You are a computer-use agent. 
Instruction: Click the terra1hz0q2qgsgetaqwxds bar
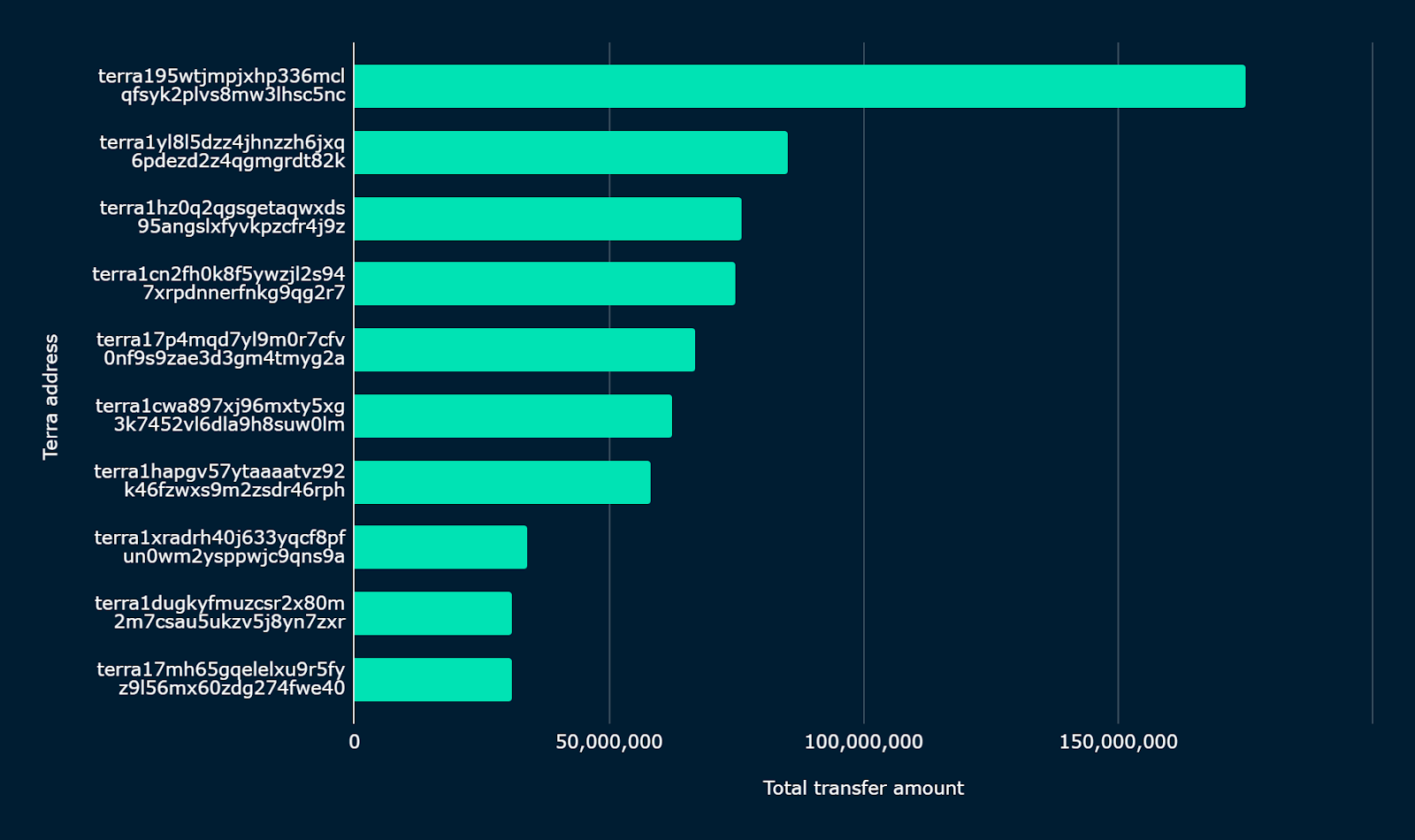[x=547, y=218]
